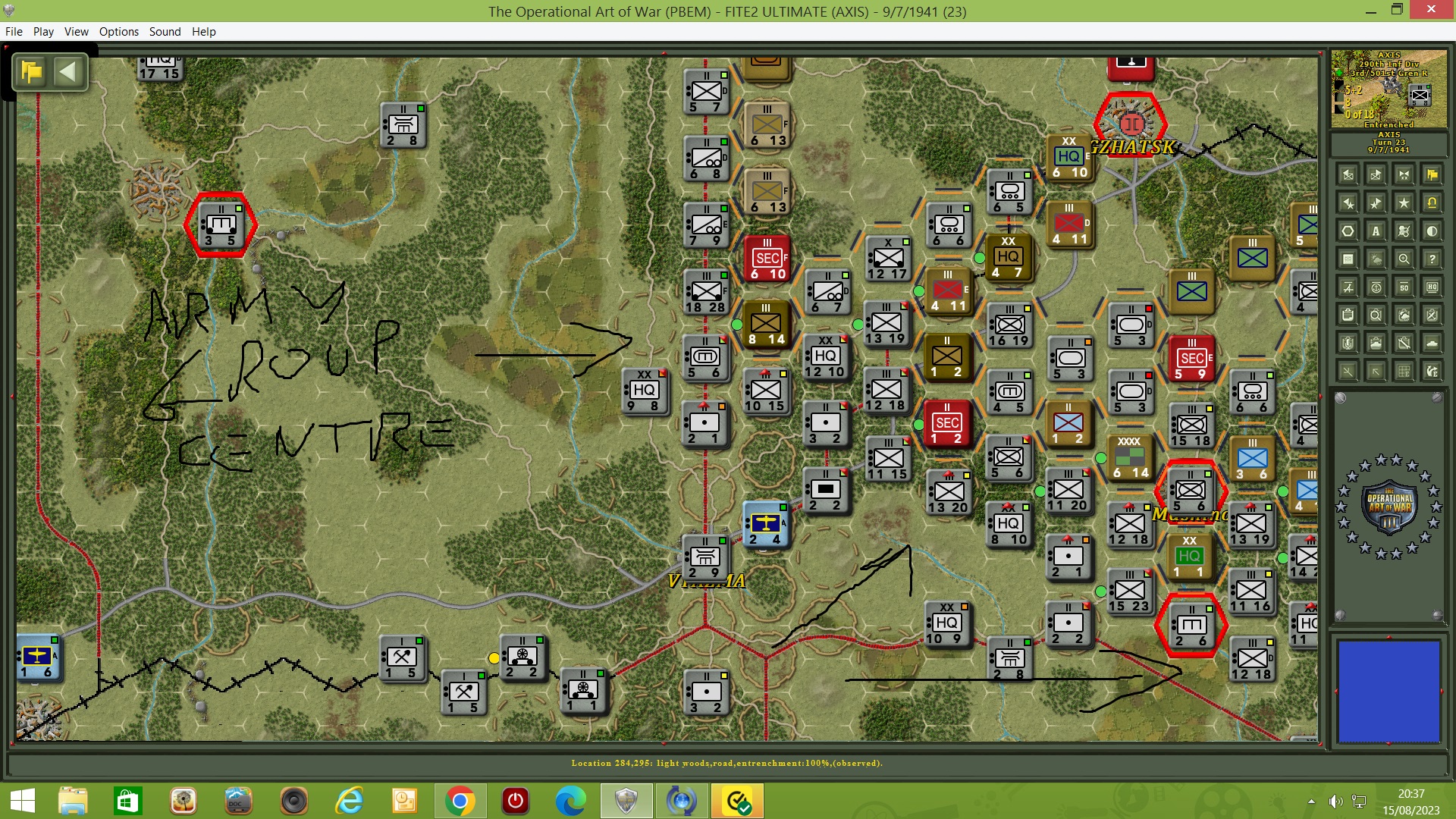
Task: Click the magnifier zoom icon
Action: 1404,259
